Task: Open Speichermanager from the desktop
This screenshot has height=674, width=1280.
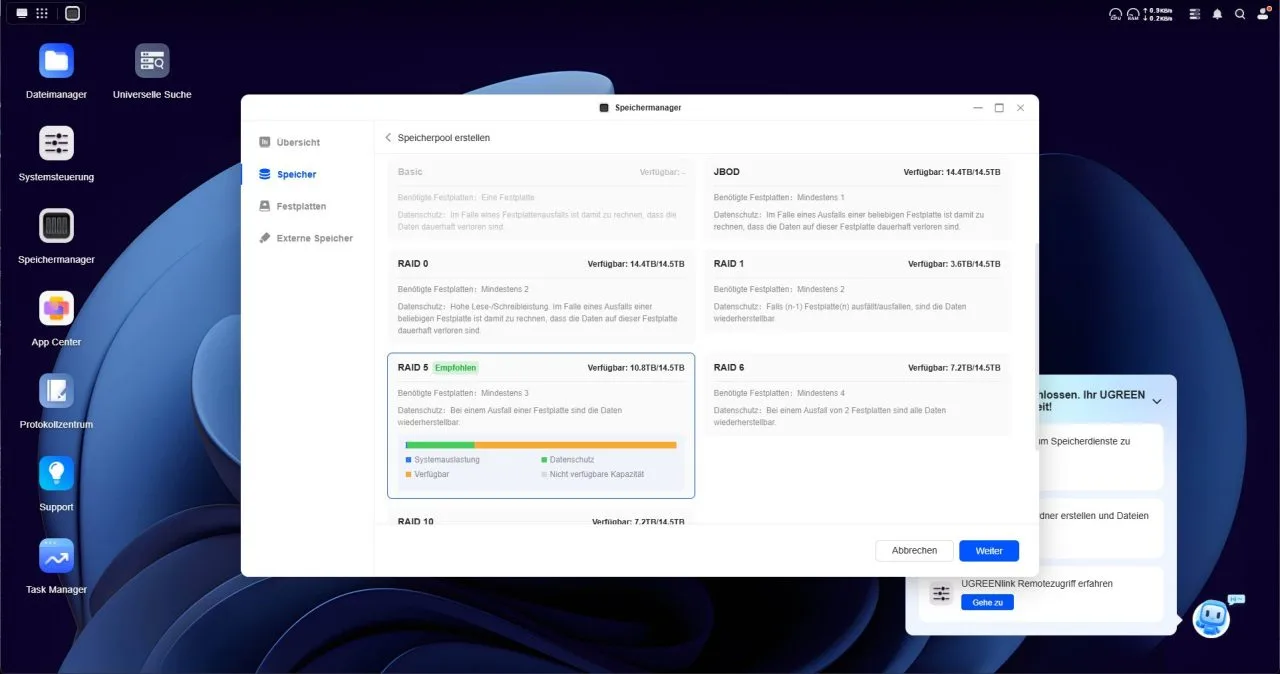Action: [56, 225]
